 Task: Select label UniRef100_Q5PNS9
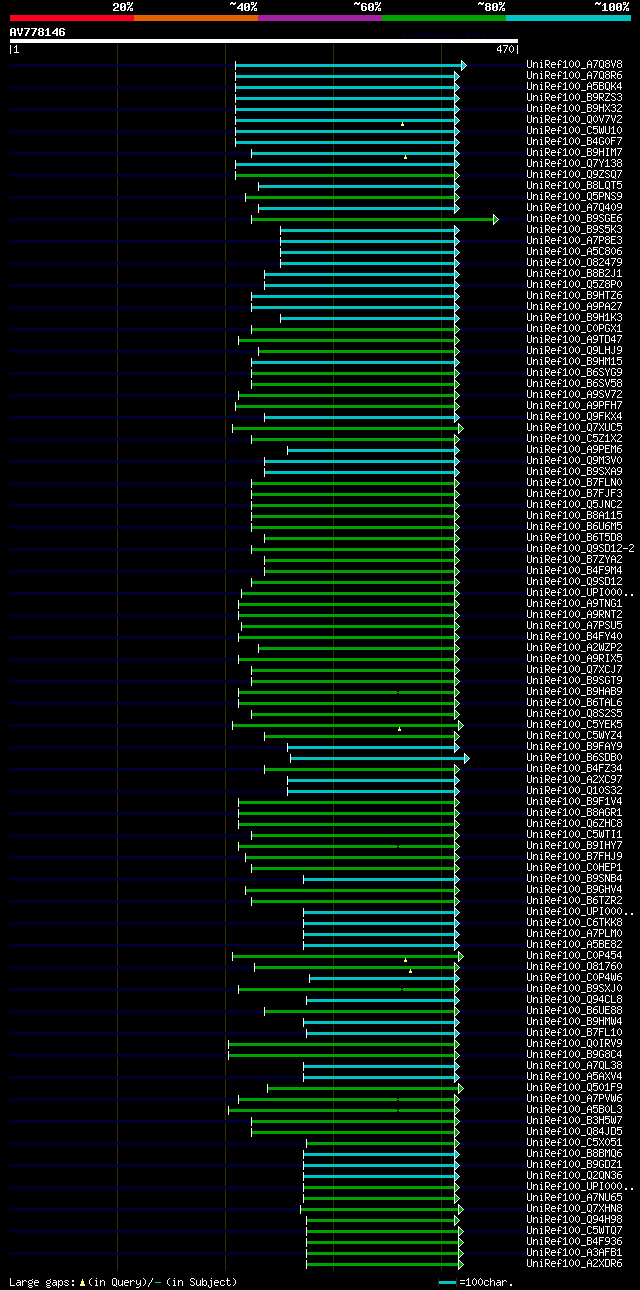(574, 197)
